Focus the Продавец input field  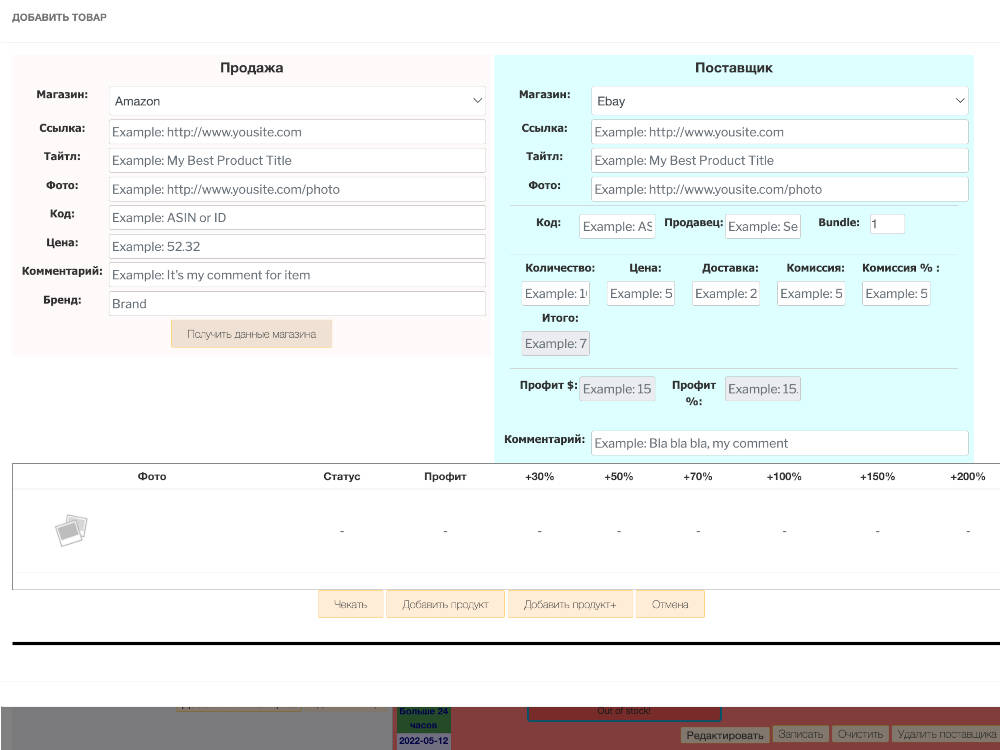pyautogui.click(x=763, y=226)
